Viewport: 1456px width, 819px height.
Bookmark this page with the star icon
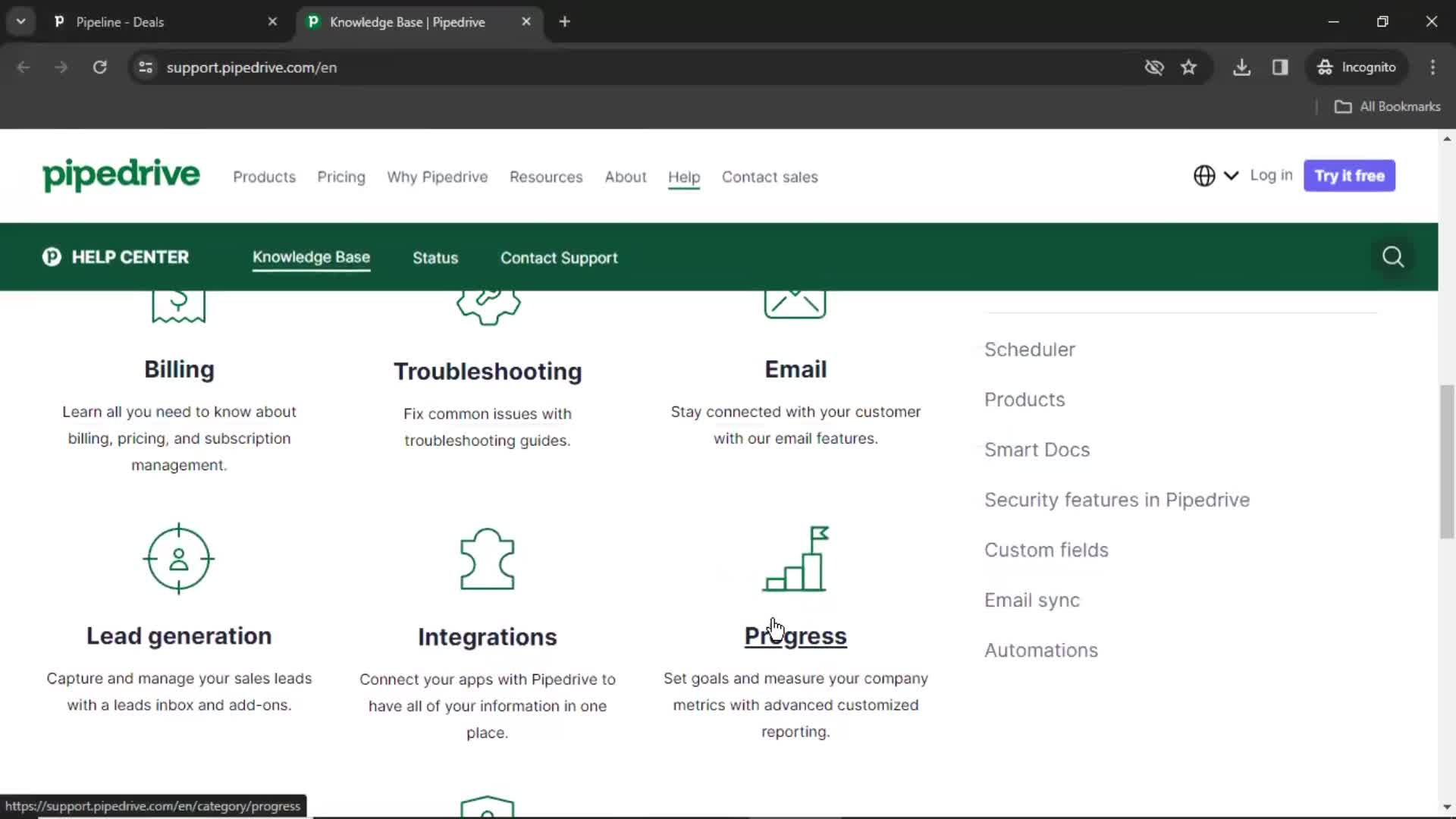click(x=1188, y=67)
